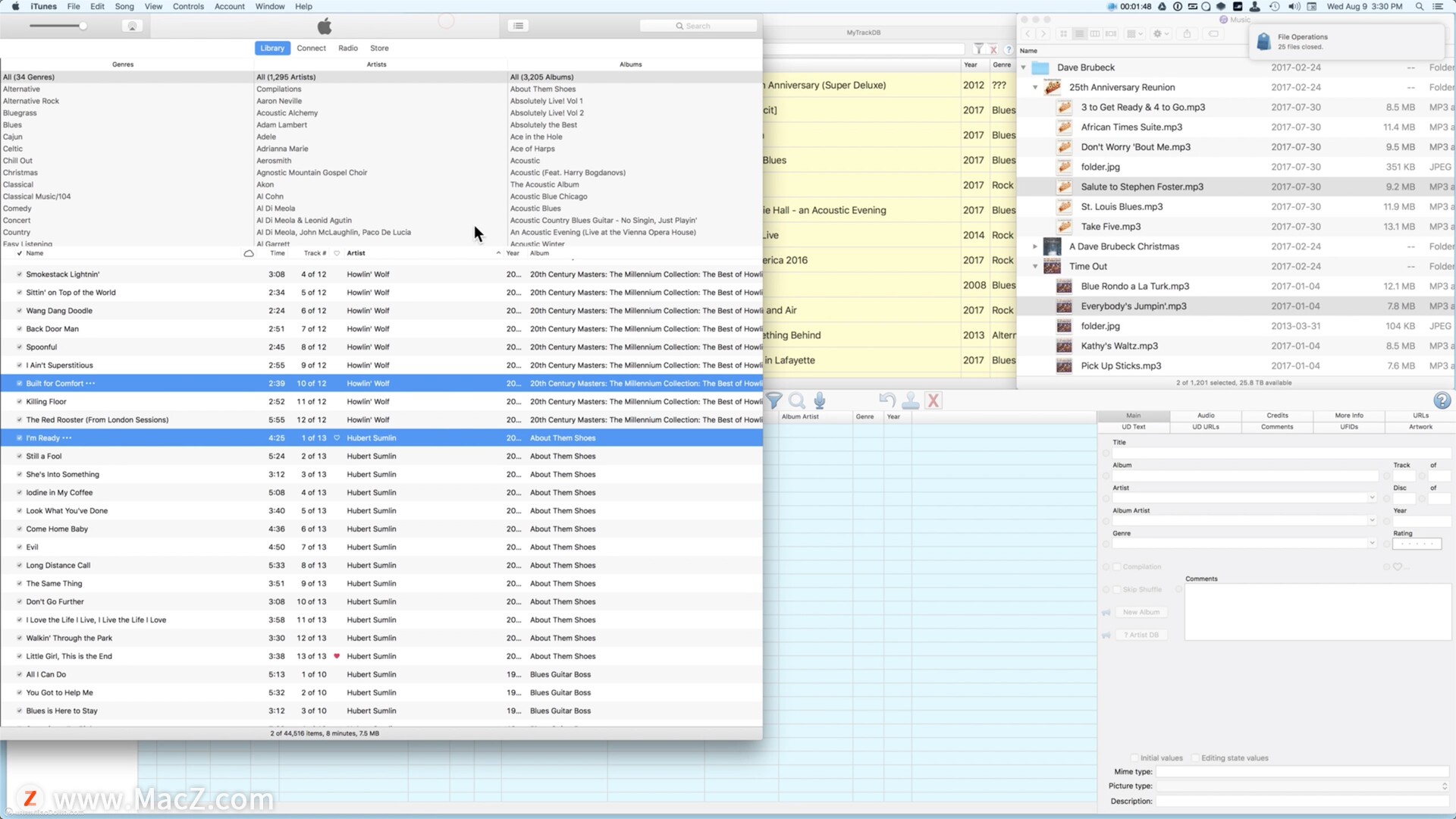Click heart icon on Little Girl, This is the End
Viewport: 1456px width, 819px height.
pos(337,656)
